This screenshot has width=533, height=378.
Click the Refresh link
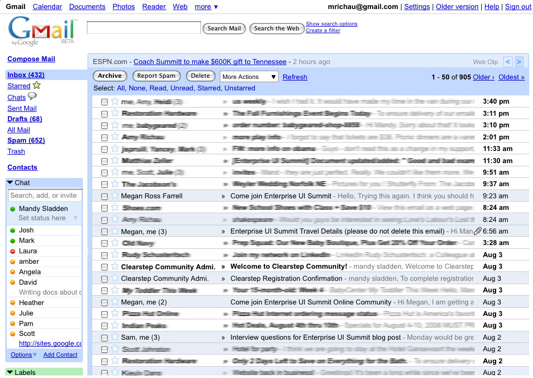point(295,77)
